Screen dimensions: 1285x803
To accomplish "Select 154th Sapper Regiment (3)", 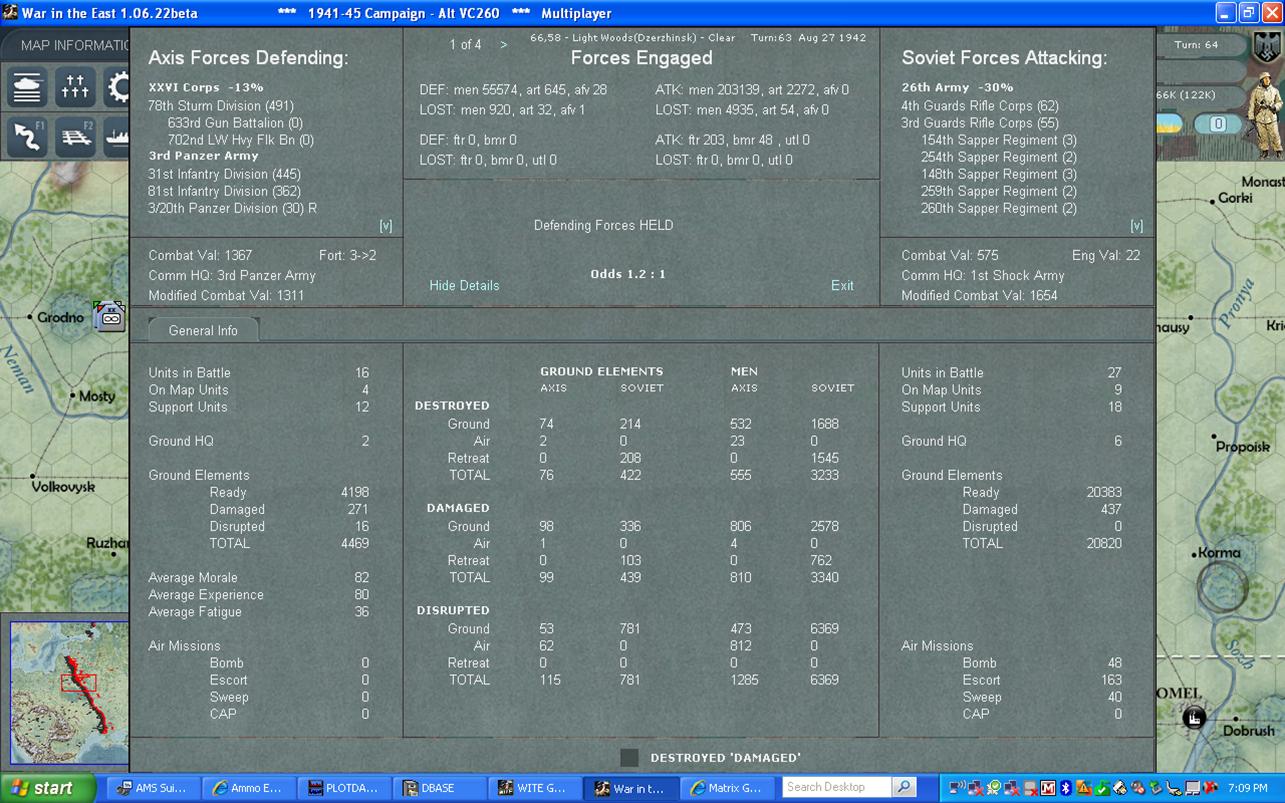I will (998, 140).
